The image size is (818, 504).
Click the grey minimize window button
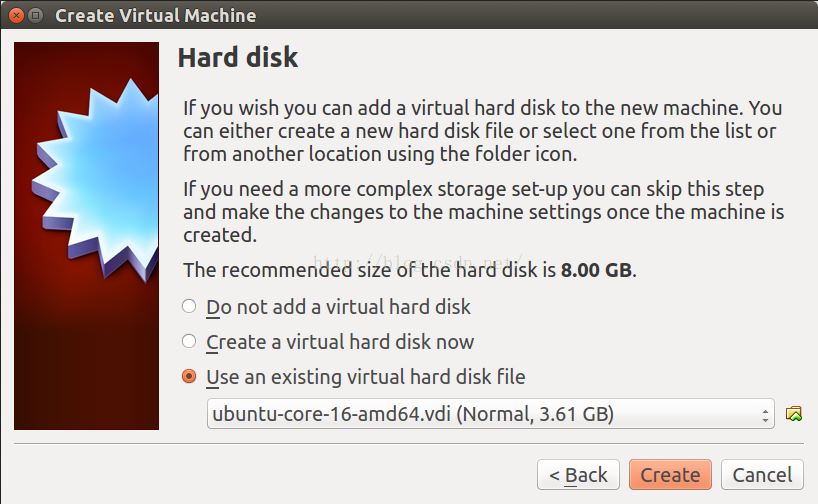pos(36,16)
